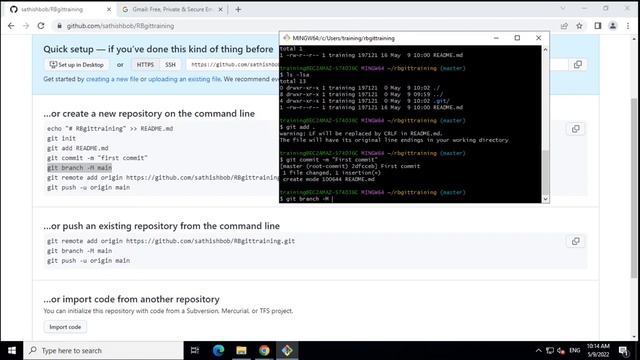640x360 pixels.
Task: Click the repository URL field
Action: click(x=233, y=64)
